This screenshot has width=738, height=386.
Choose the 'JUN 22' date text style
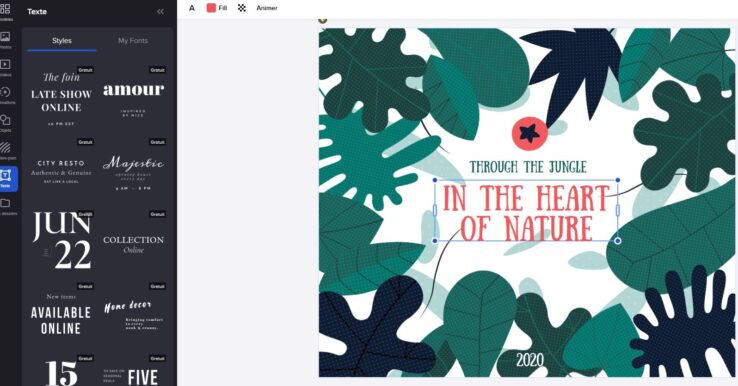(x=61, y=241)
